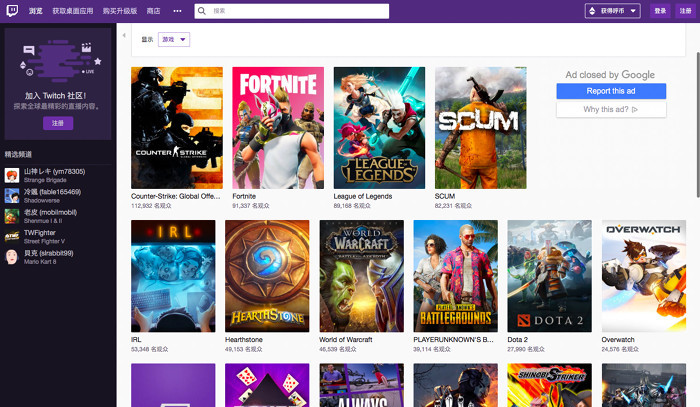This screenshot has width=700, height=407.
Task: Open IRL category cover
Action: click(x=173, y=276)
